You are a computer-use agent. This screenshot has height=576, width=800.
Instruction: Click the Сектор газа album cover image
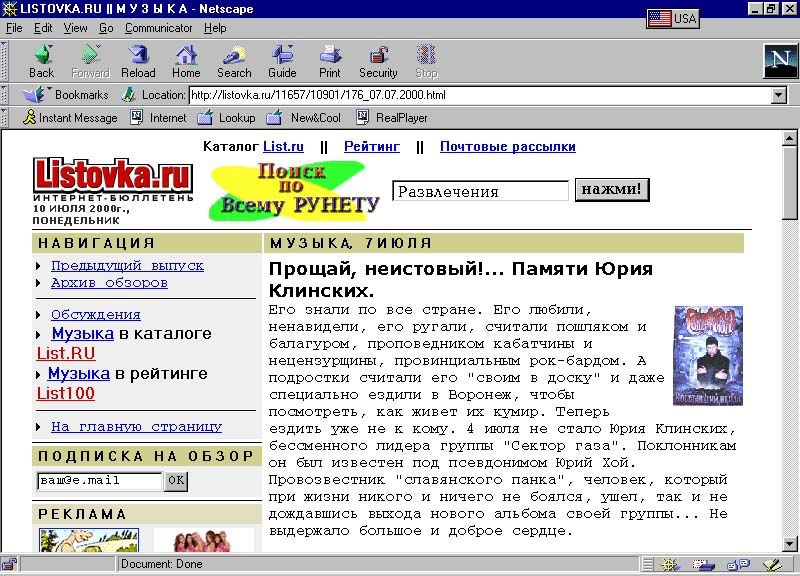[x=708, y=356]
